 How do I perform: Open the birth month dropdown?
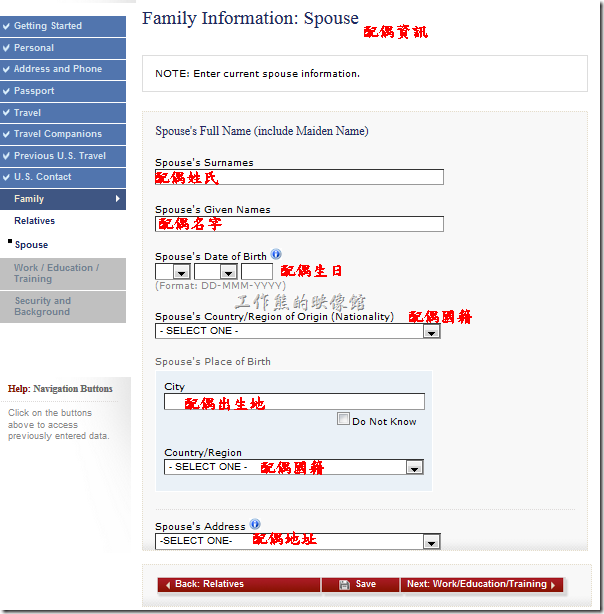pos(216,271)
